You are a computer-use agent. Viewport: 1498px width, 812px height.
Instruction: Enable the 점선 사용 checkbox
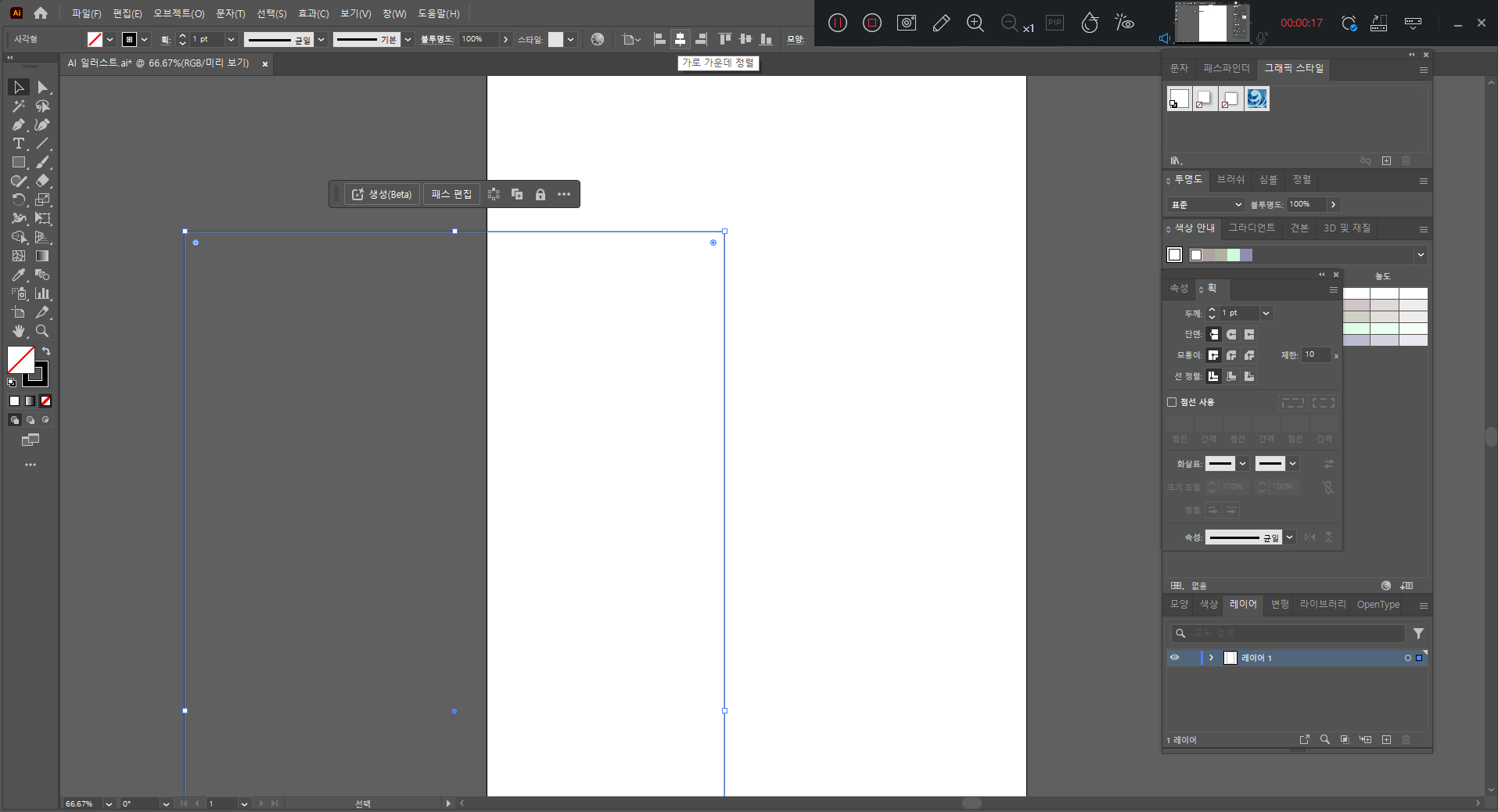[x=1172, y=402]
